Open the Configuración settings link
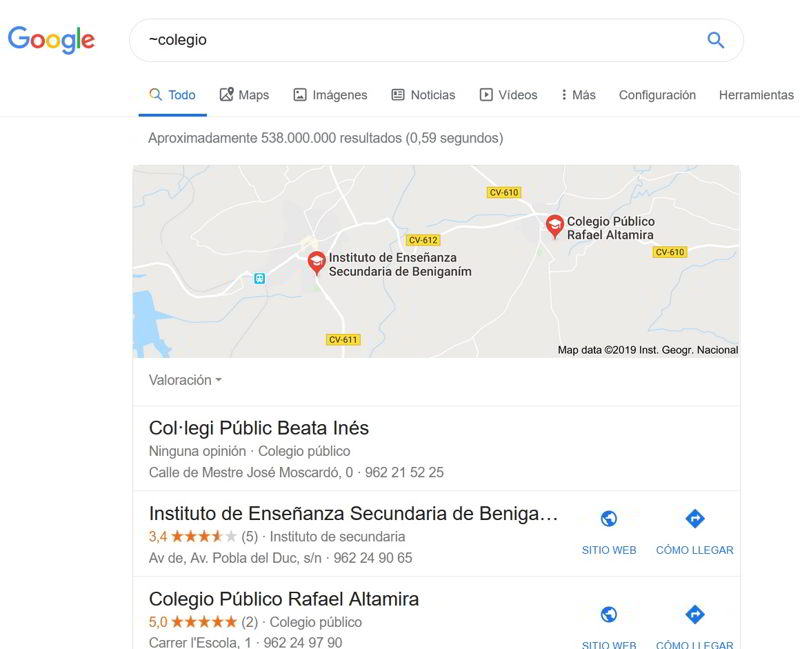This screenshot has height=649, width=800. pos(657,95)
